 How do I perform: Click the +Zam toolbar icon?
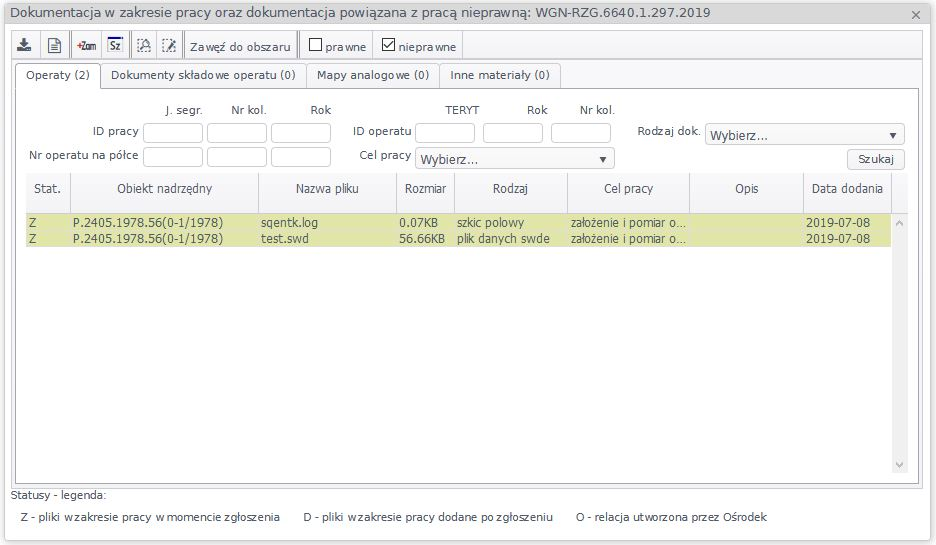(86, 46)
